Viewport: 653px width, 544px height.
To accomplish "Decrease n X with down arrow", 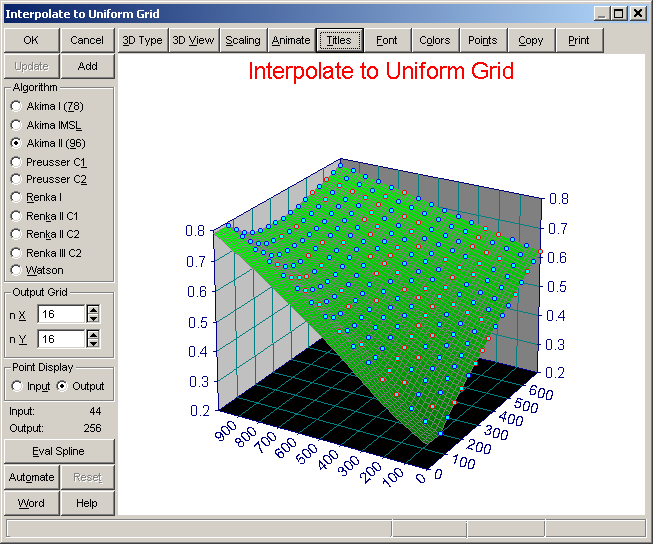I will tap(93, 319).
